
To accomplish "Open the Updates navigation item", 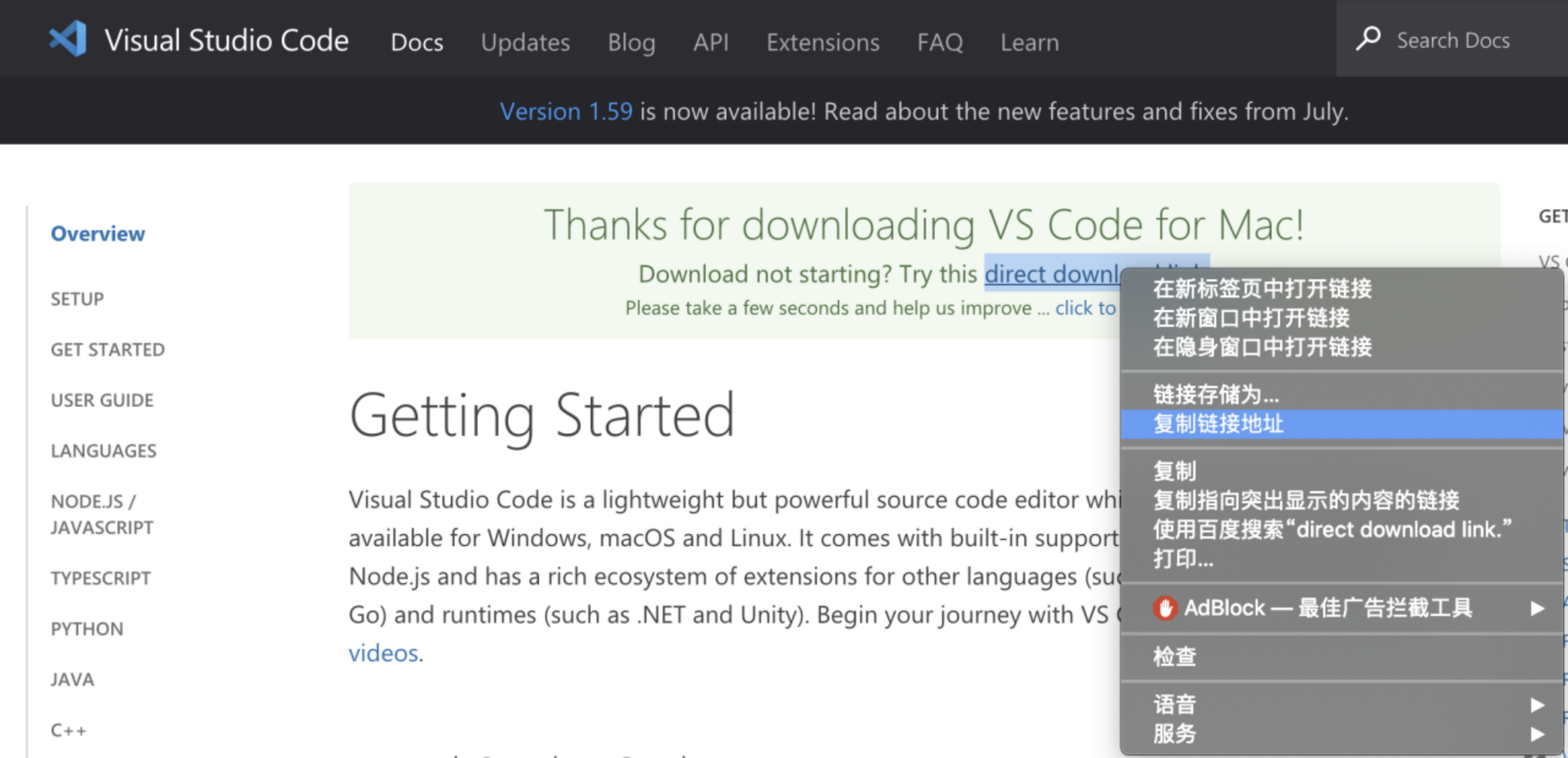I will tap(525, 42).
